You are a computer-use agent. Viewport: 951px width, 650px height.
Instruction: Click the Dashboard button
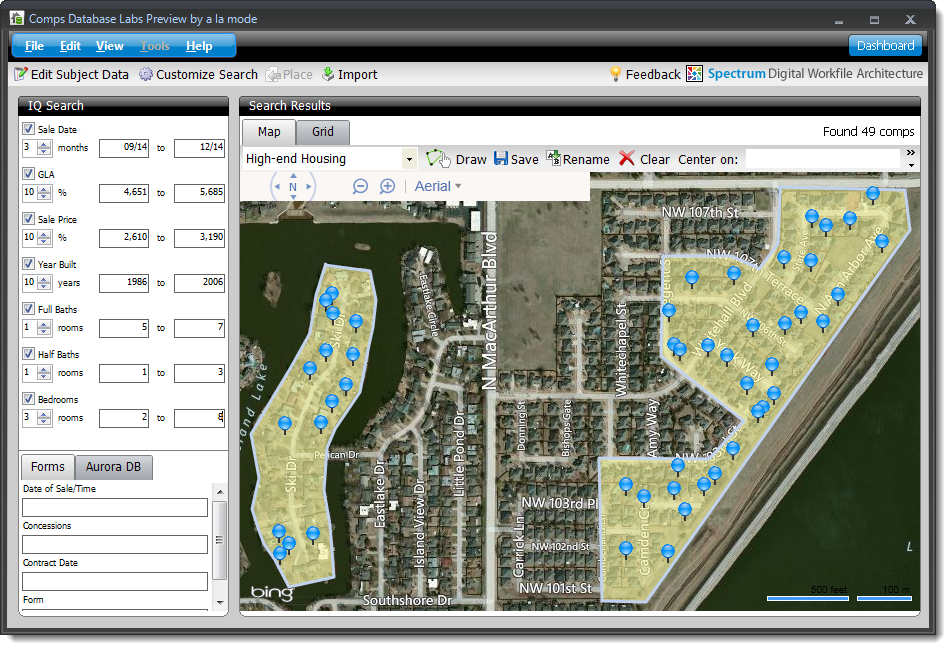point(885,46)
